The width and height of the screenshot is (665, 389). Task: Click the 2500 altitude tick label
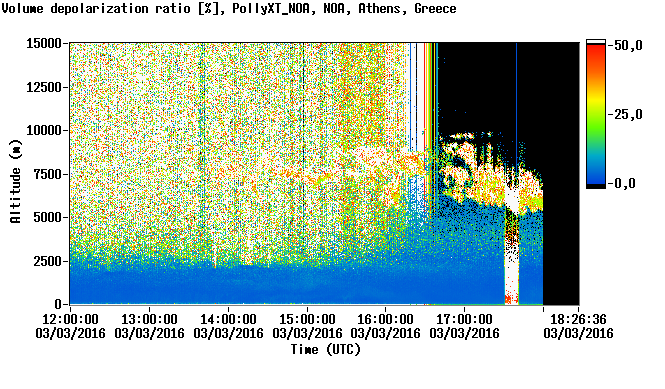48,261
